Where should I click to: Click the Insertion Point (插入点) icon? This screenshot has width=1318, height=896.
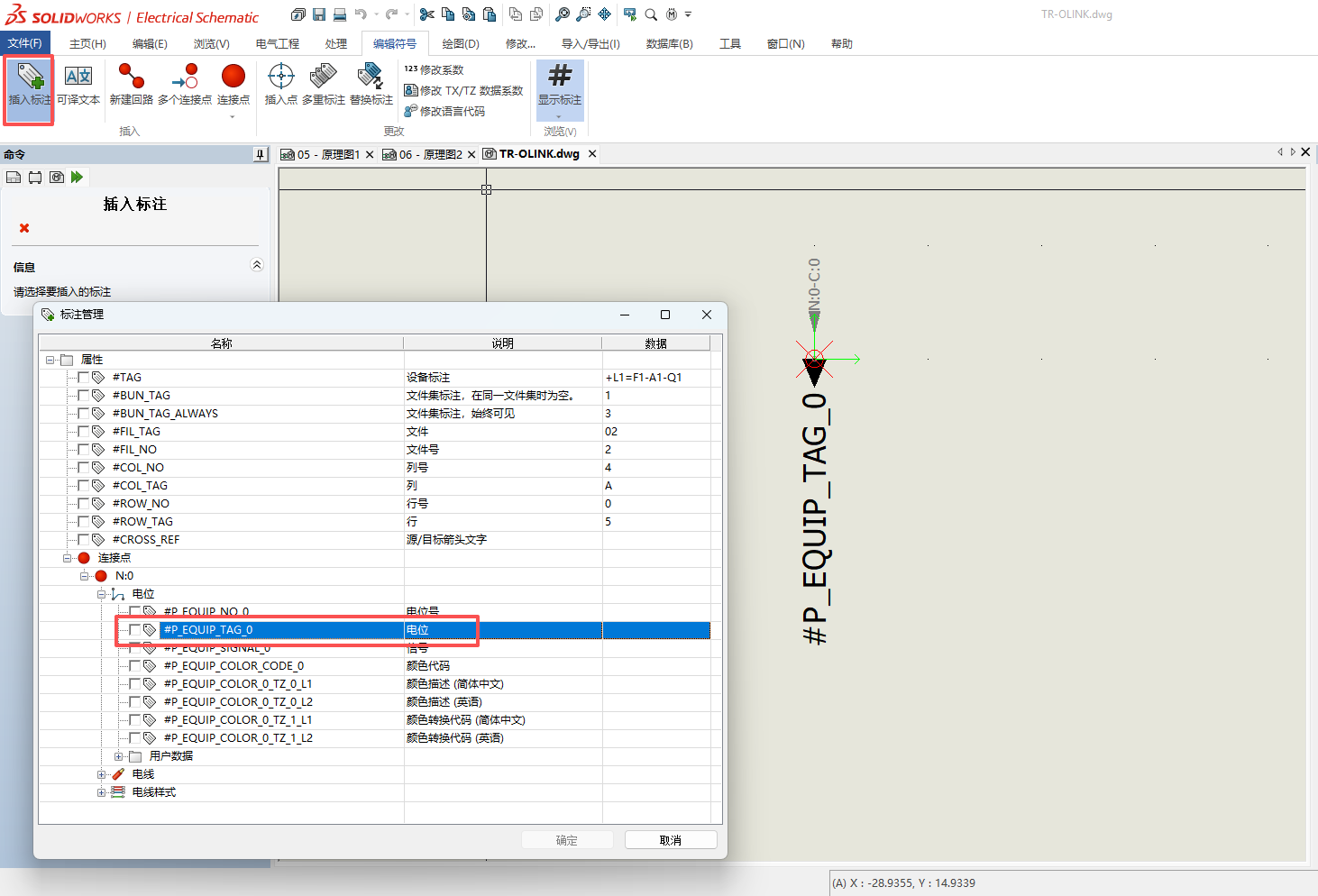tap(280, 79)
